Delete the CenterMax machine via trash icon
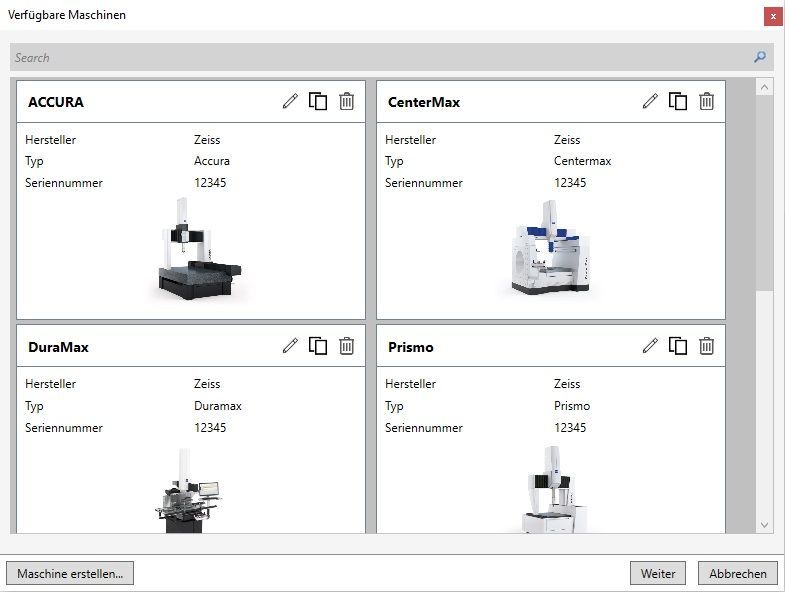Screen dimensions: 785x592 (x=706, y=101)
